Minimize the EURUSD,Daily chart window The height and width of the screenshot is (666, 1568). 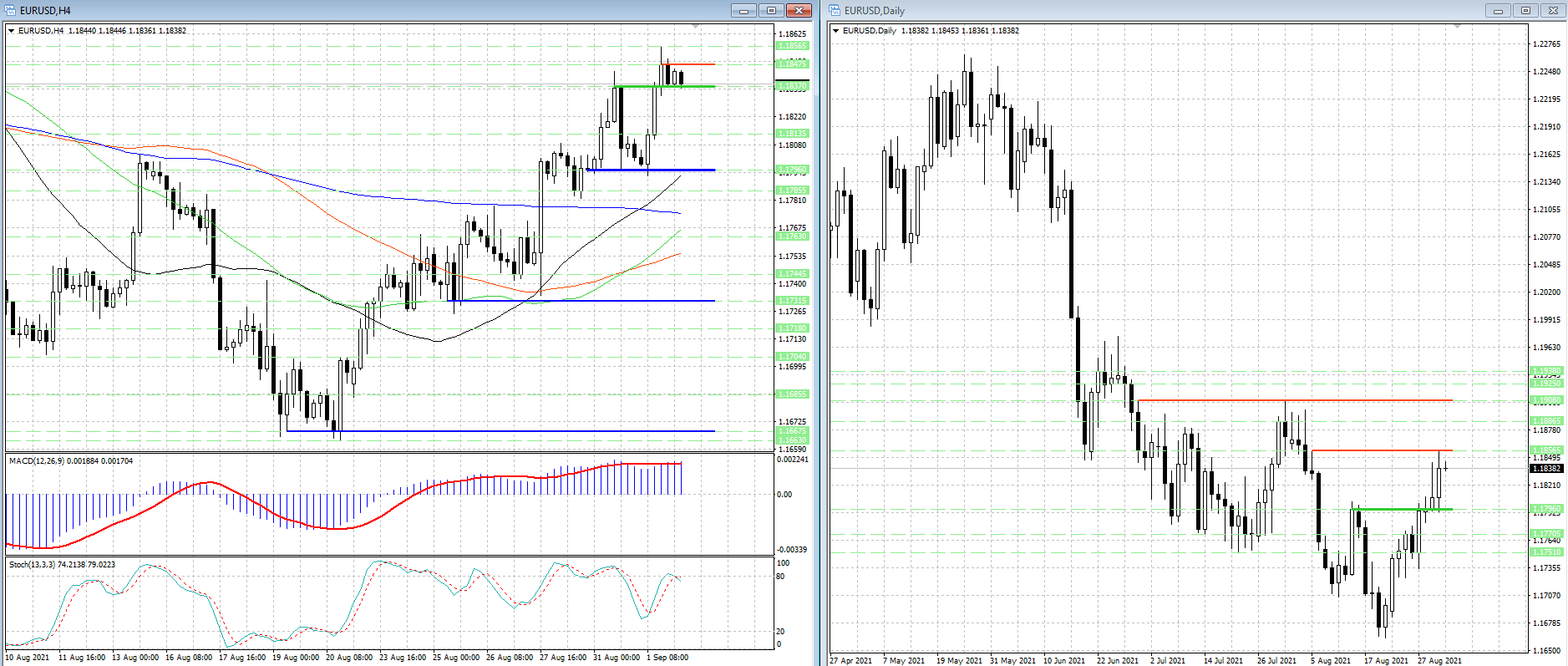(1498, 10)
